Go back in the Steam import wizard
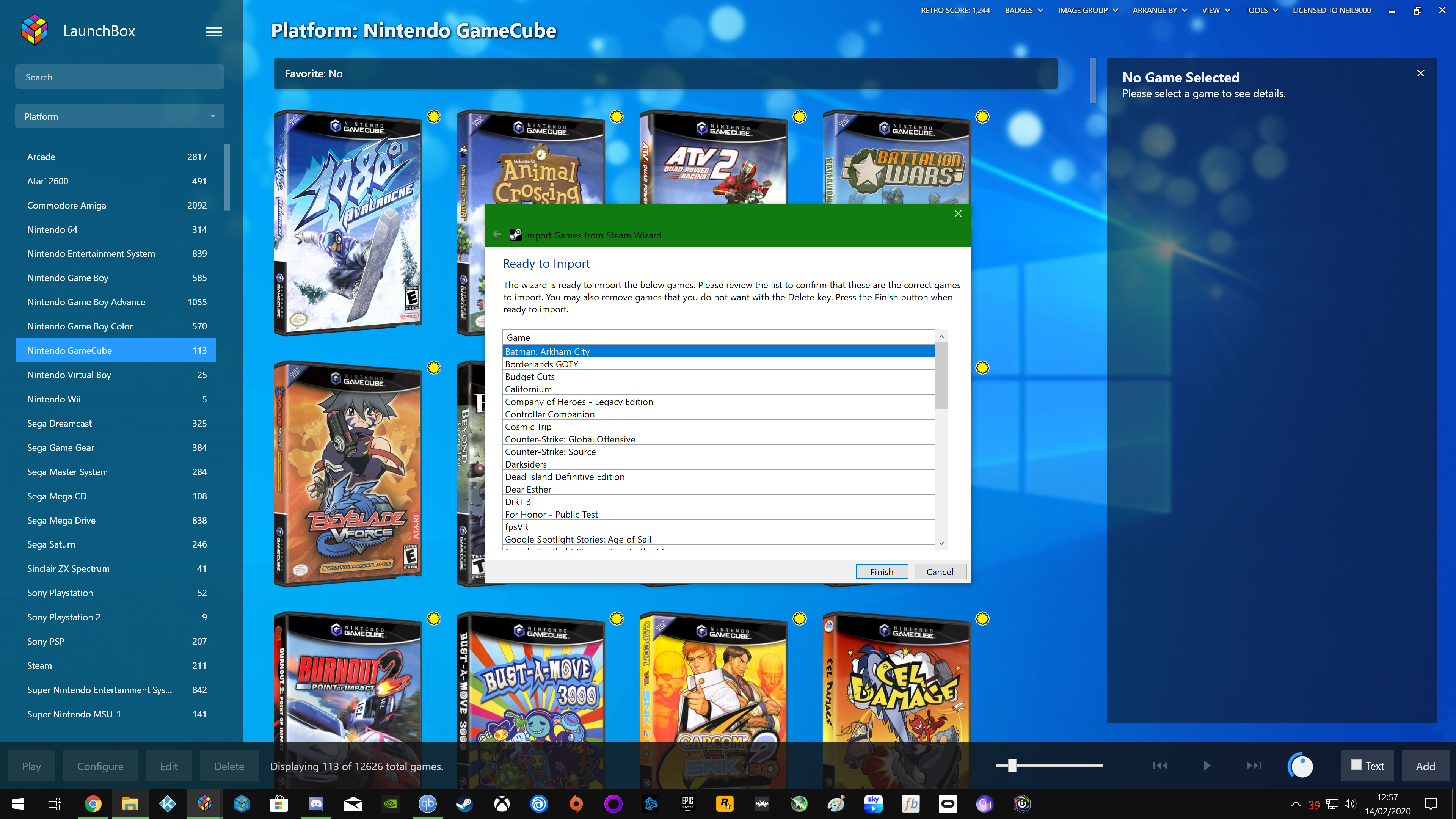 [497, 235]
